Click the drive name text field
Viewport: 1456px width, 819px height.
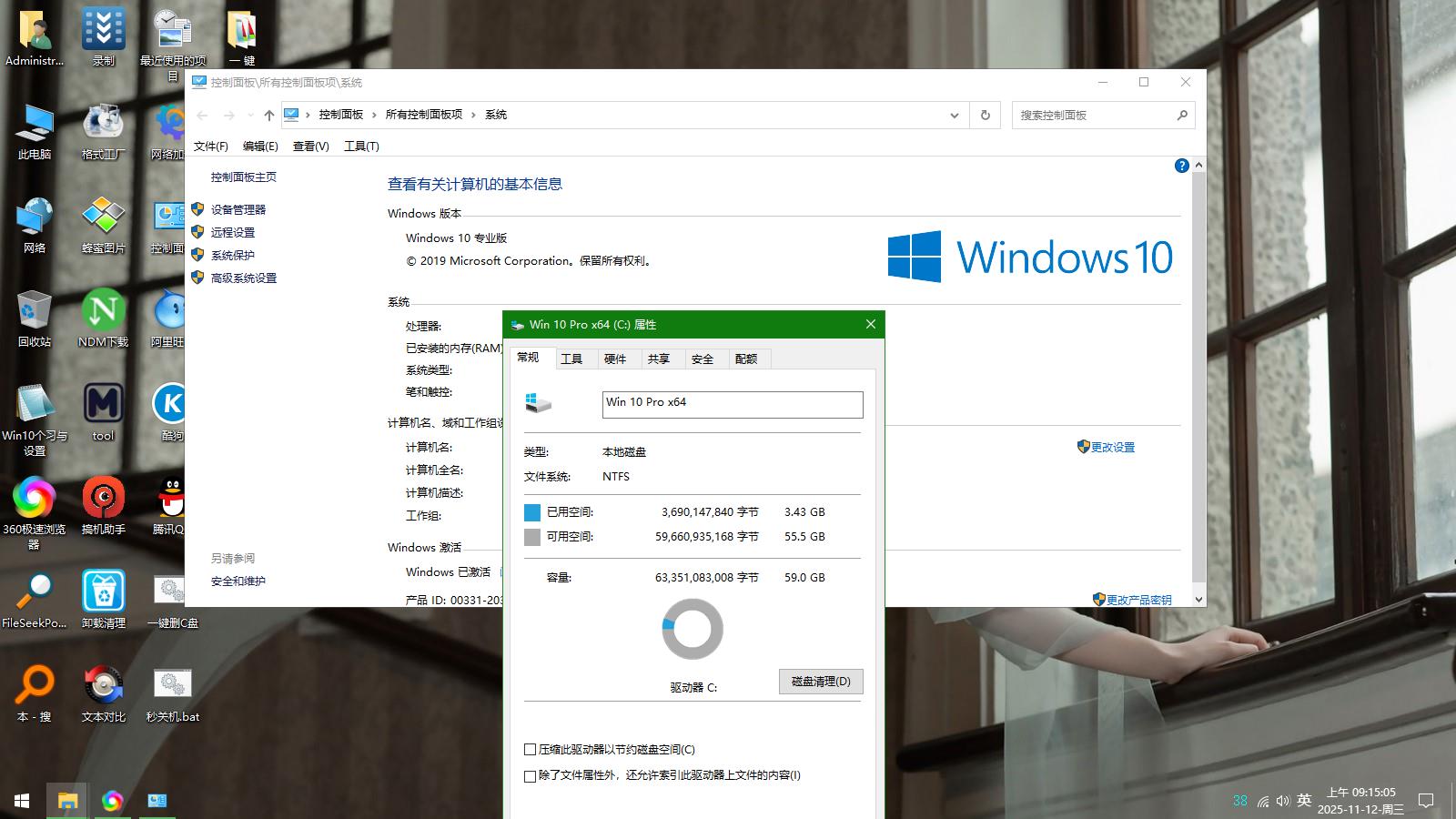pos(732,404)
